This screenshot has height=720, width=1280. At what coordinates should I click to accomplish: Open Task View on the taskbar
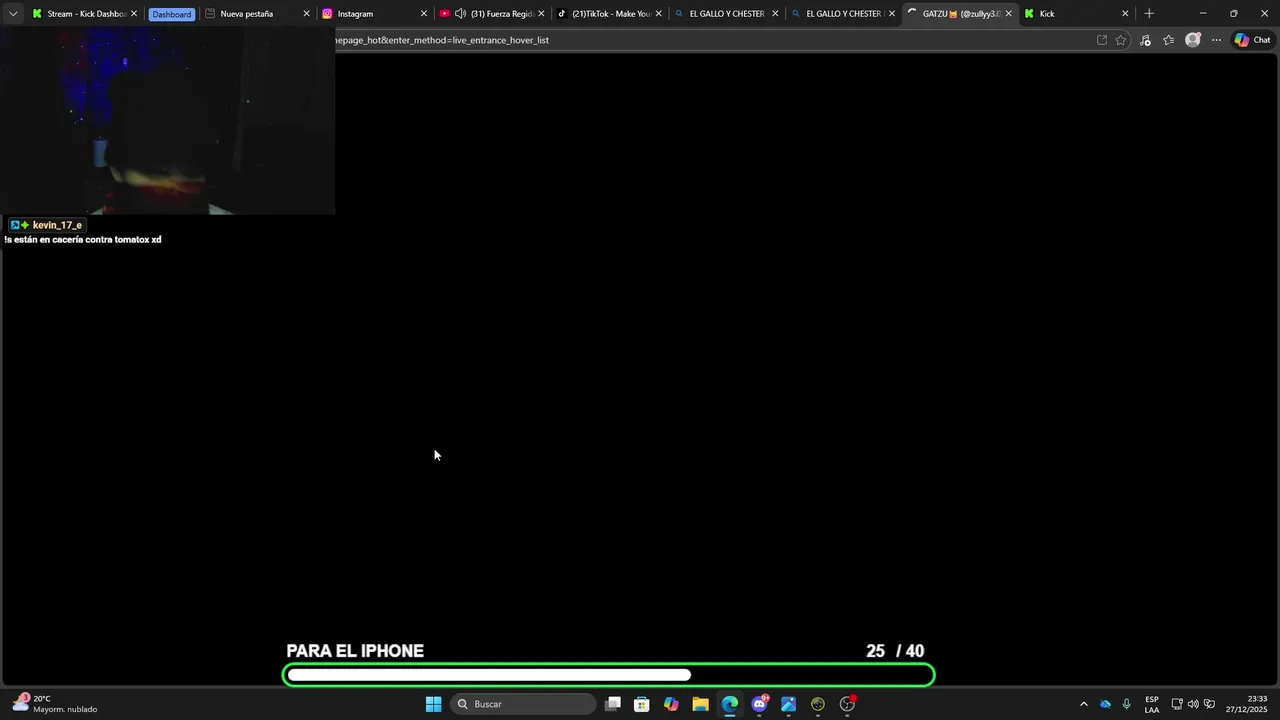pyautogui.click(x=613, y=704)
